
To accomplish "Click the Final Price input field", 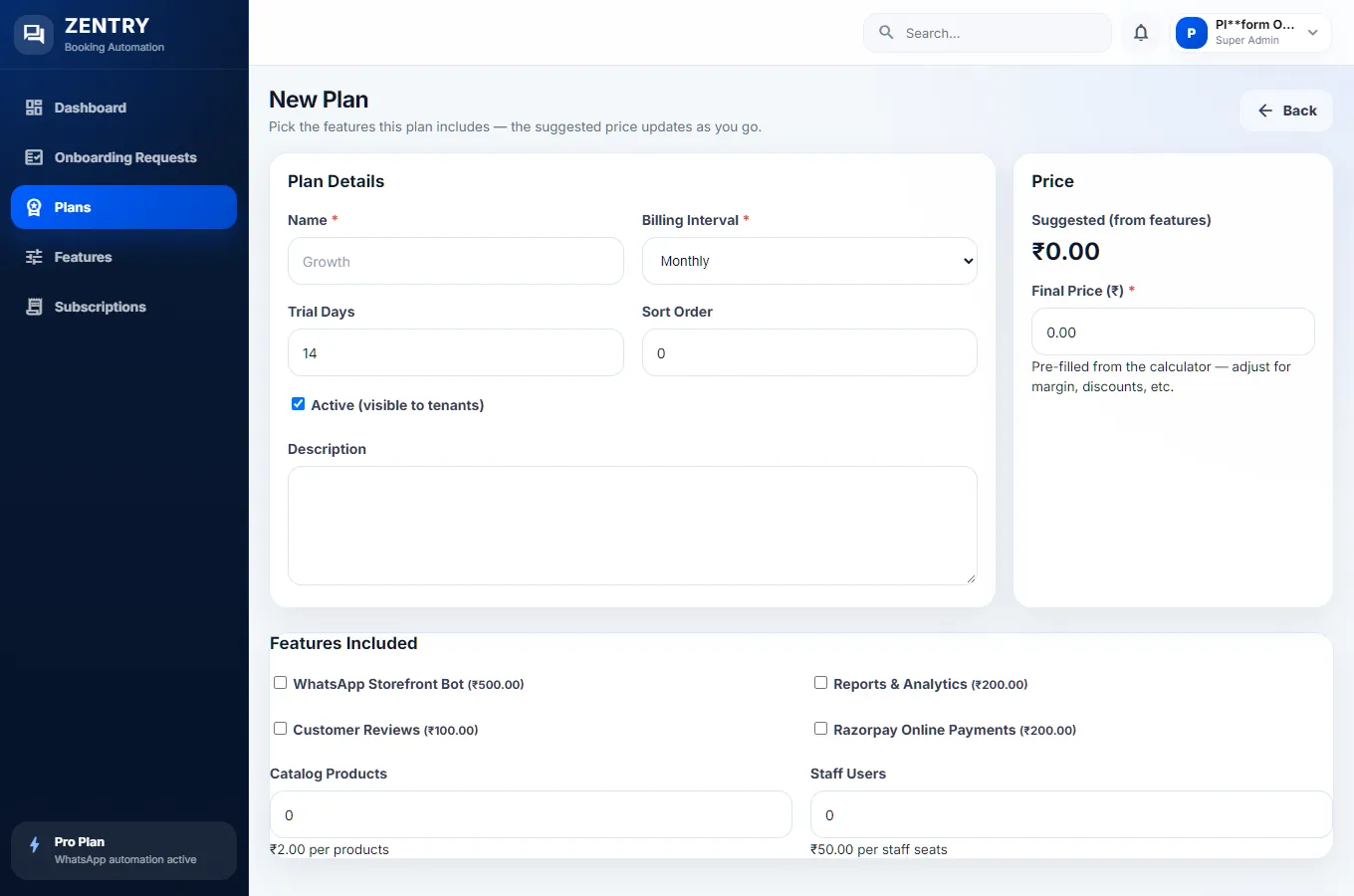I will click(1173, 332).
